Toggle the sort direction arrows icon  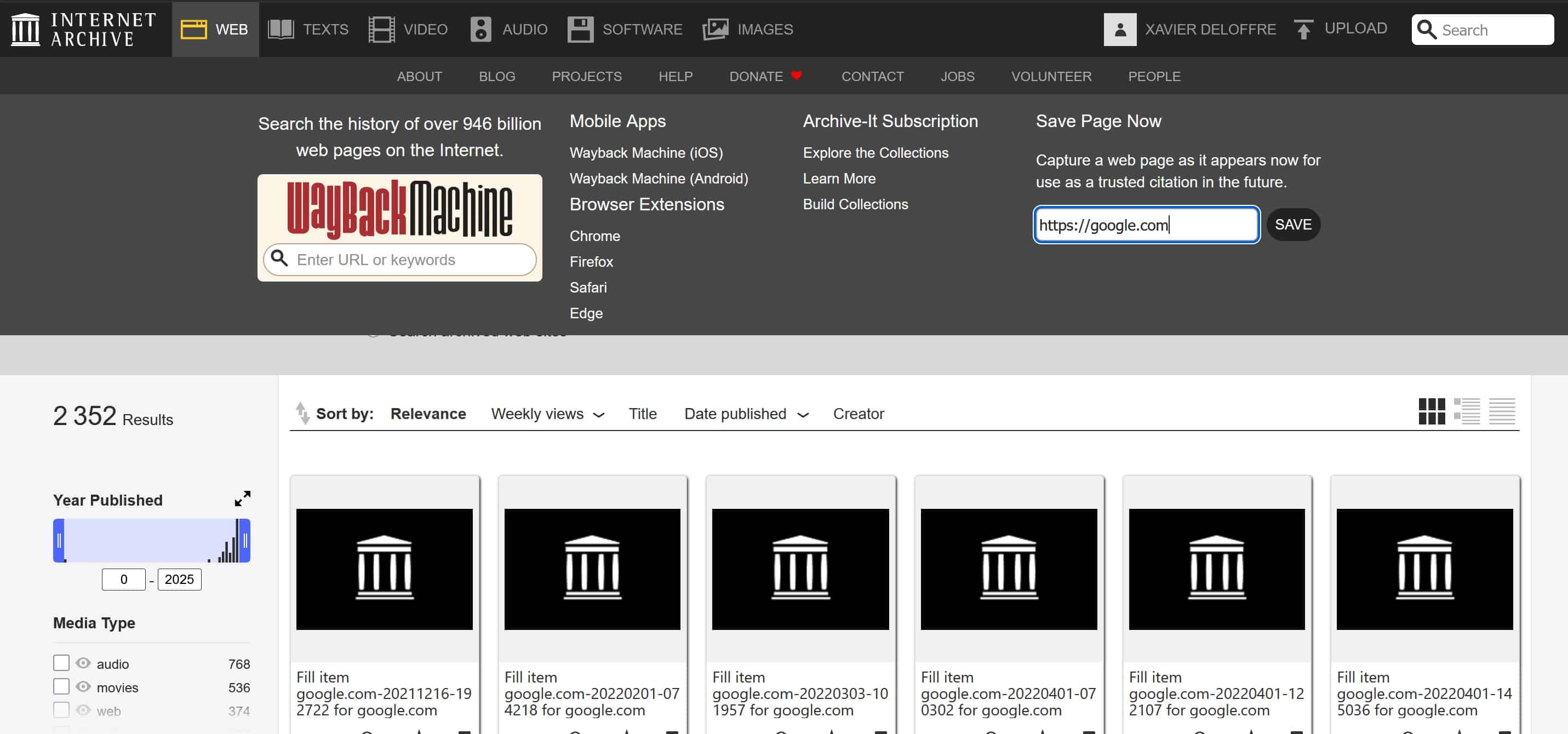(x=302, y=412)
